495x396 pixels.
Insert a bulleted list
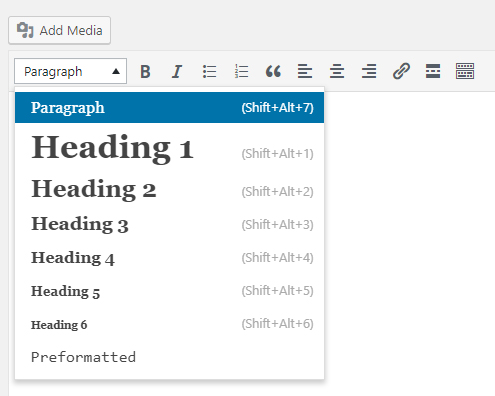click(x=209, y=71)
